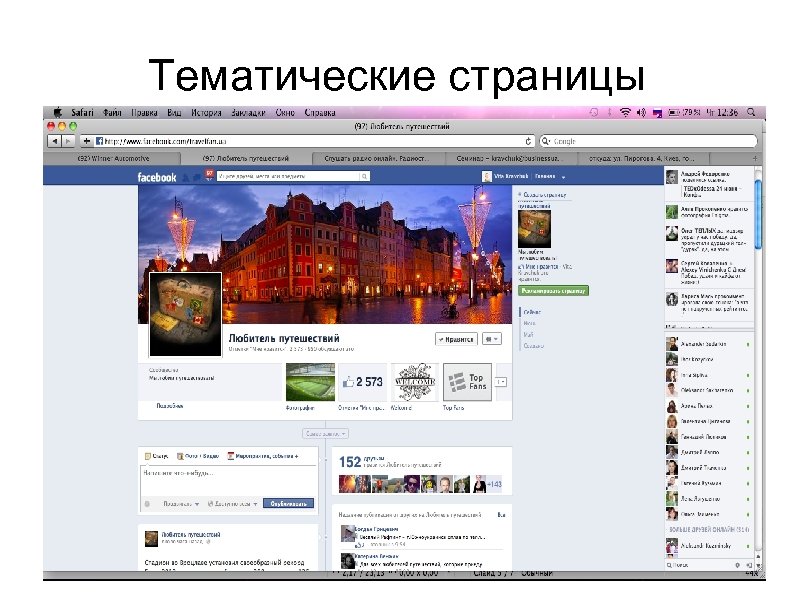
Task: Open the audience dropdown beside Опубликовать
Action: (233, 504)
